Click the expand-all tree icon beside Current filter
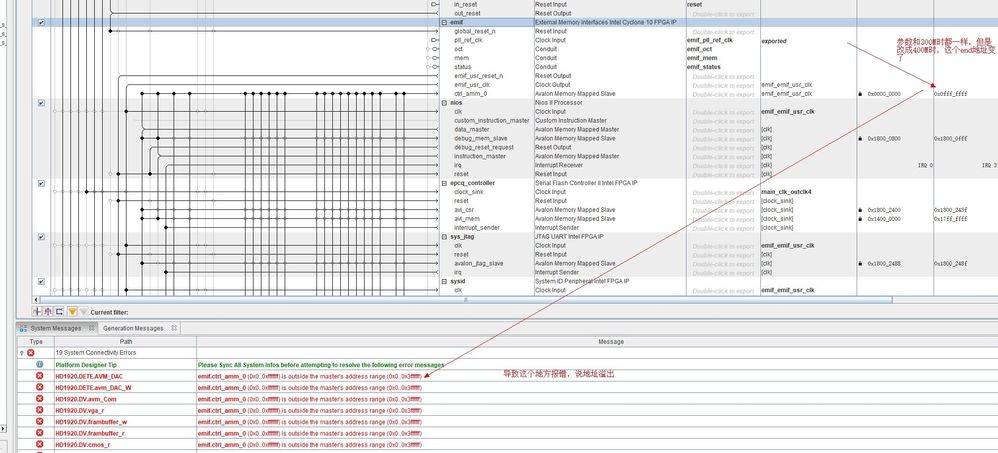The image size is (998, 453). click(36, 312)
